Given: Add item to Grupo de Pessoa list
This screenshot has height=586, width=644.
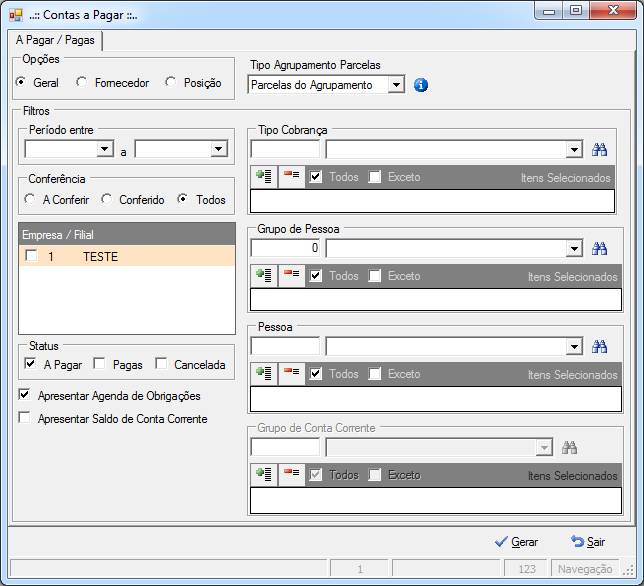Looking at the screenshot, I should coord(264,275).
